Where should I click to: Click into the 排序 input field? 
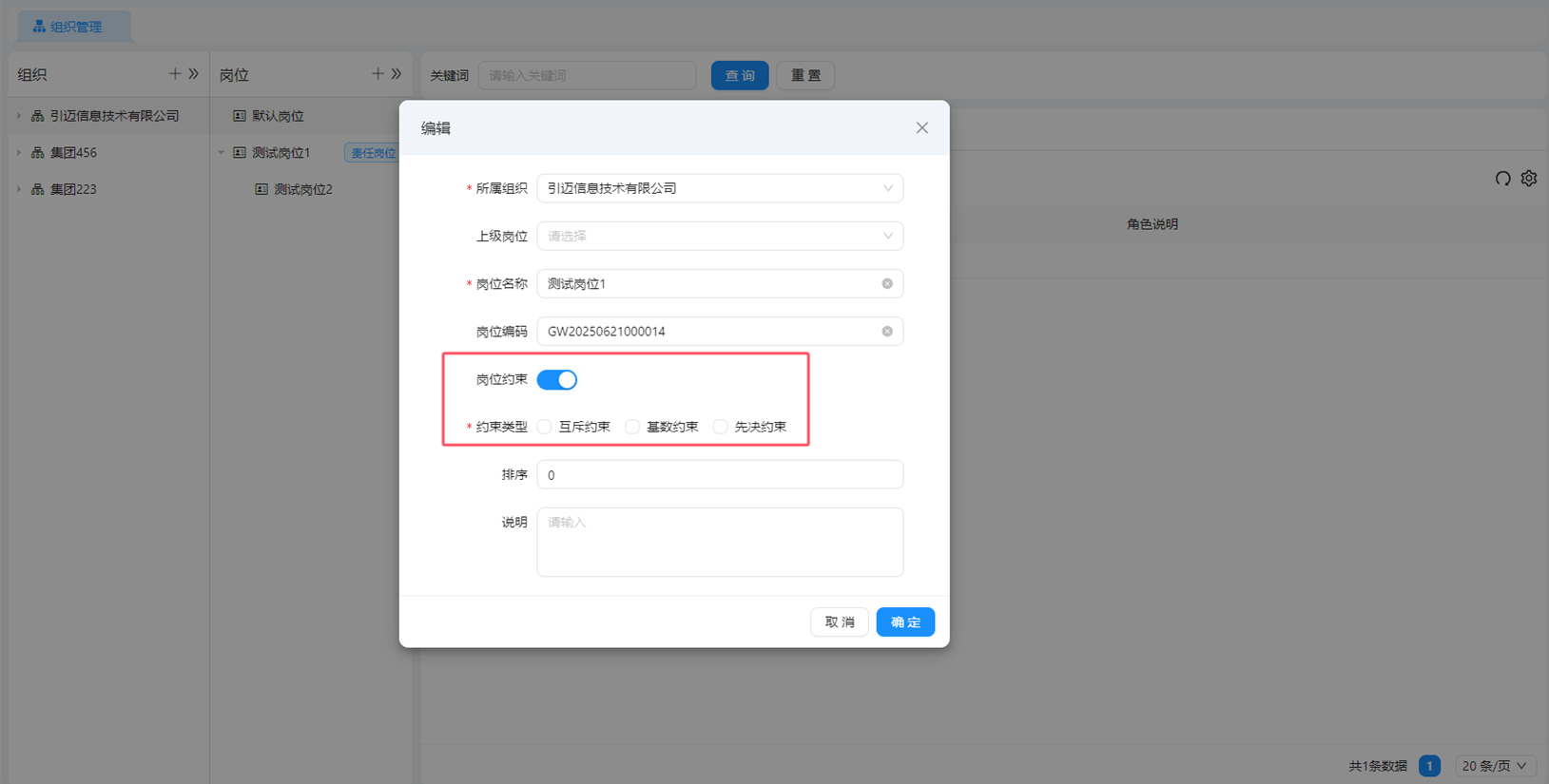pyautogui.click(x=720, y=474)
